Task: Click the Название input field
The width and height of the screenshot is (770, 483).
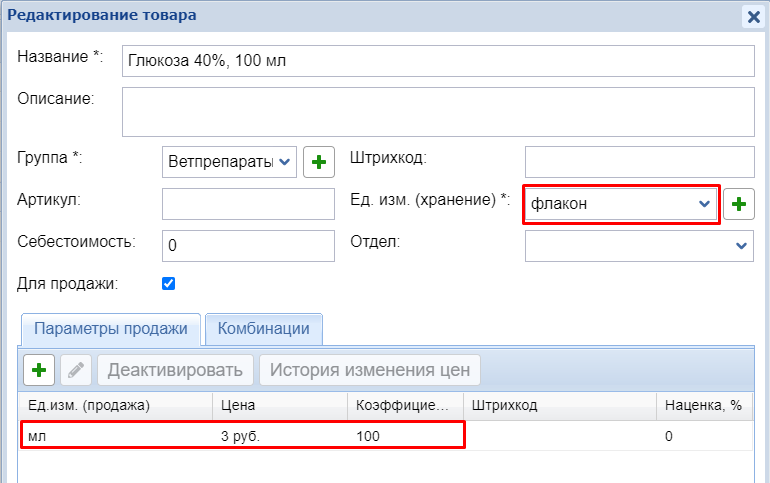Action: point(437,61)
